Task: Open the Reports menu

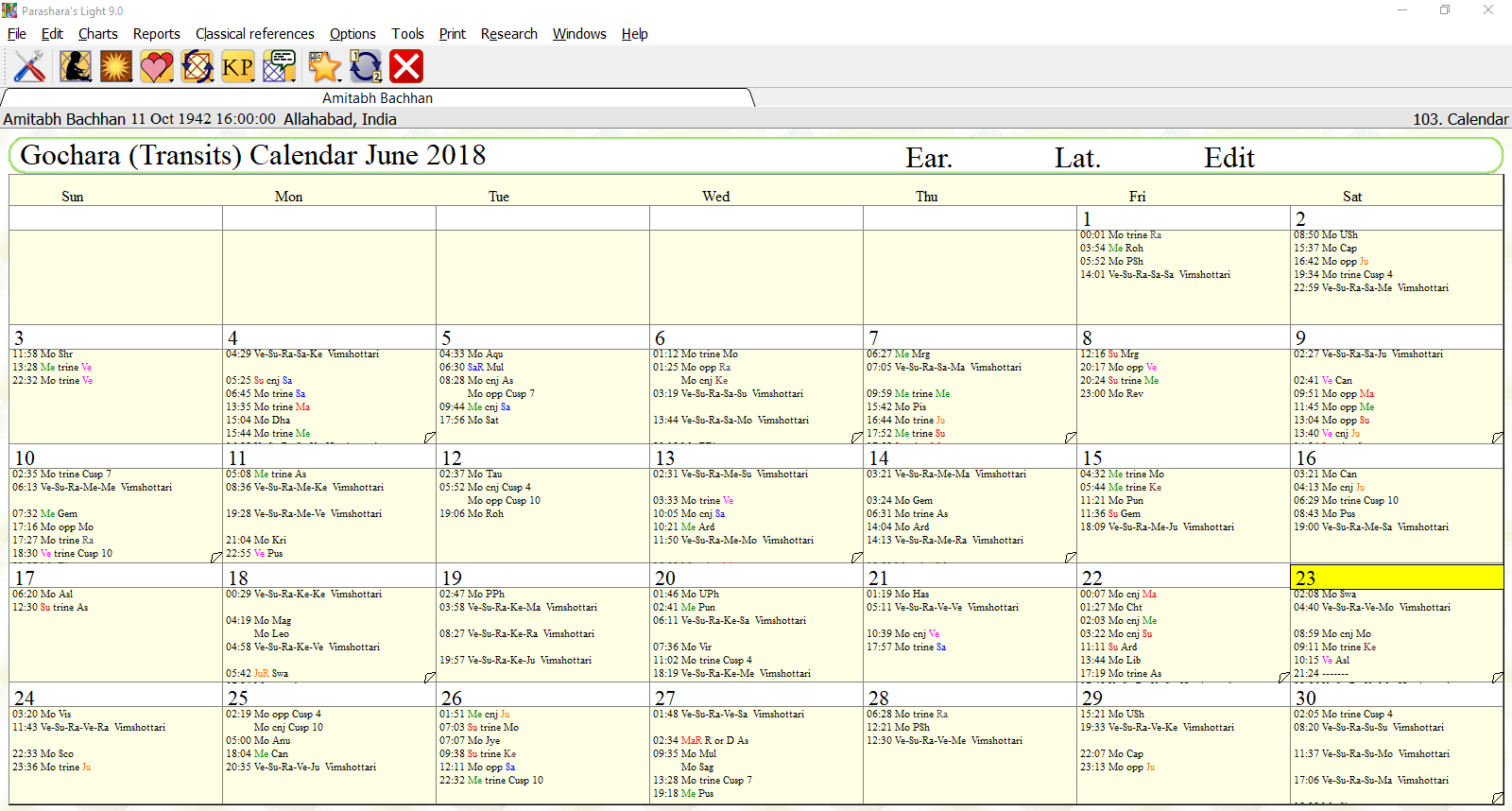Action: click(x=157, y=34)
